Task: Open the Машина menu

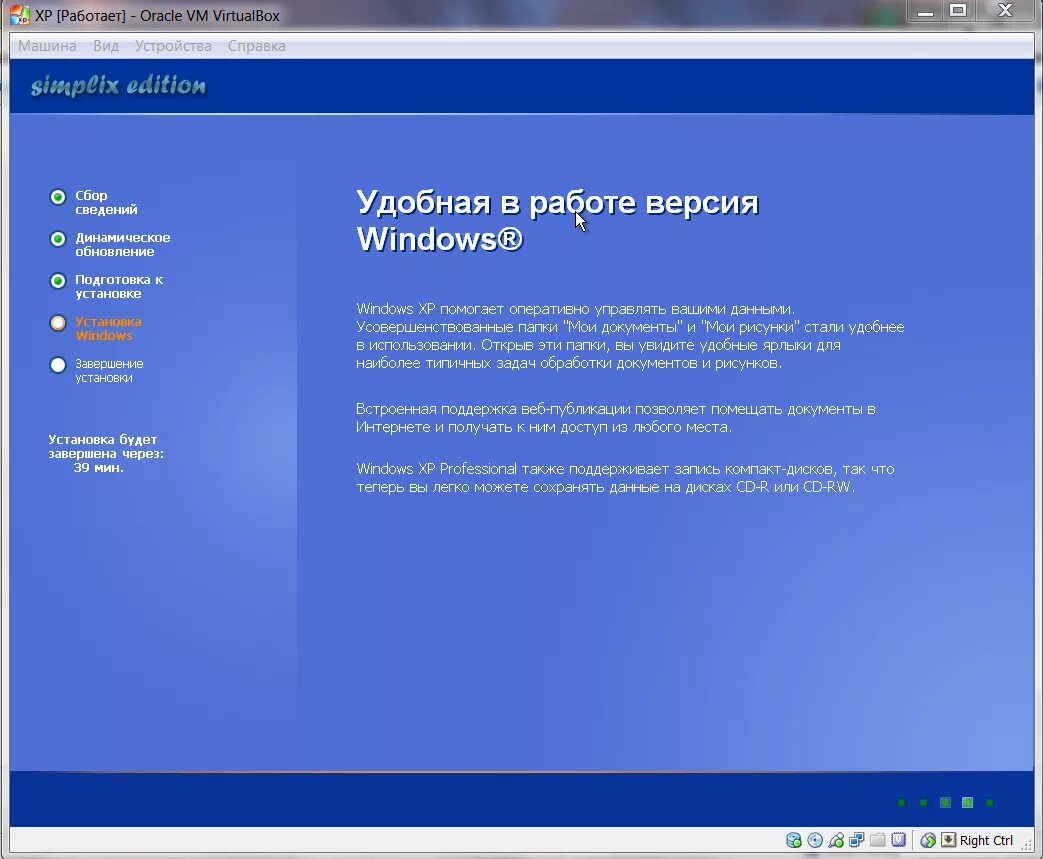Action: click(x=47, y=46)
